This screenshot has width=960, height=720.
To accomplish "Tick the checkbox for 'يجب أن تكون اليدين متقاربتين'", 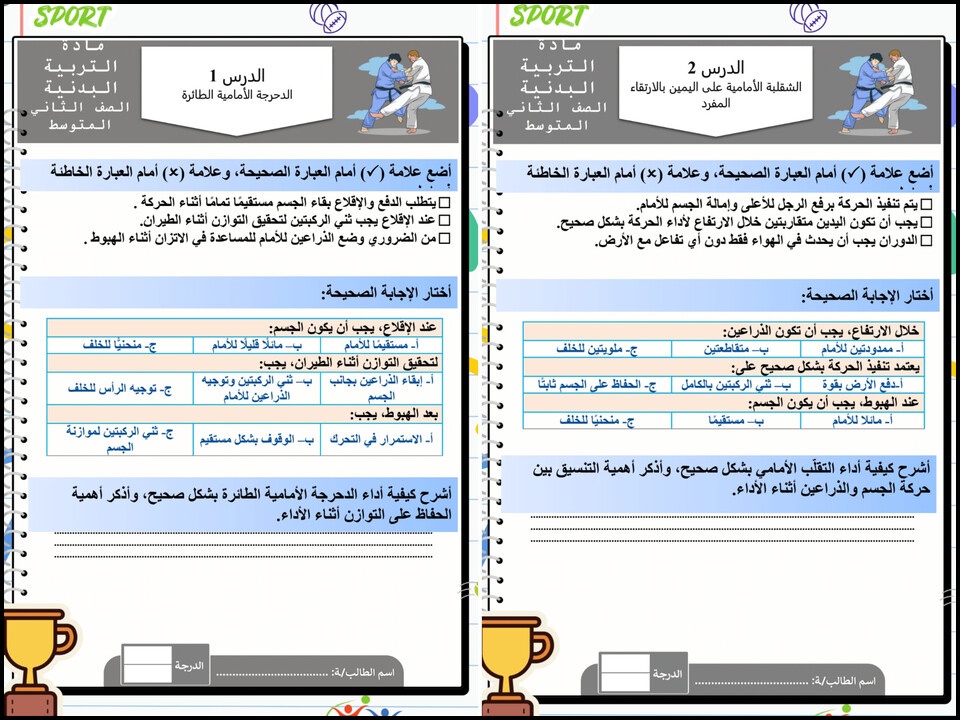I will pos(926,223).
